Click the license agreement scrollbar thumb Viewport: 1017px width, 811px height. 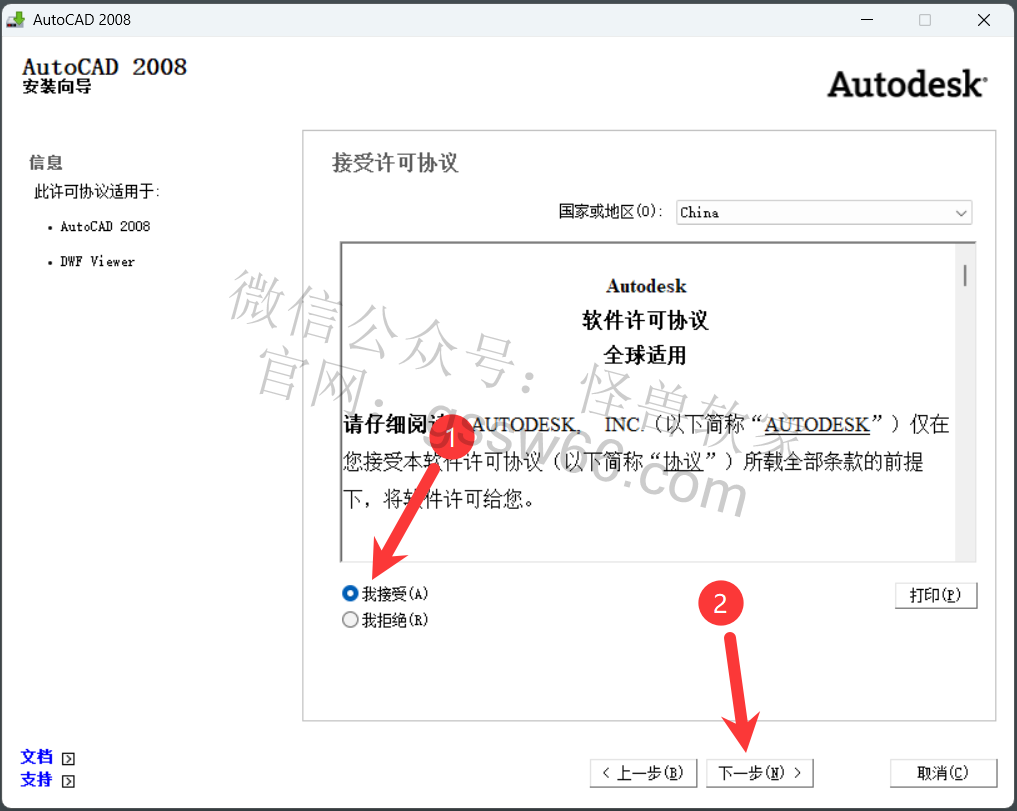coord(965,275)
